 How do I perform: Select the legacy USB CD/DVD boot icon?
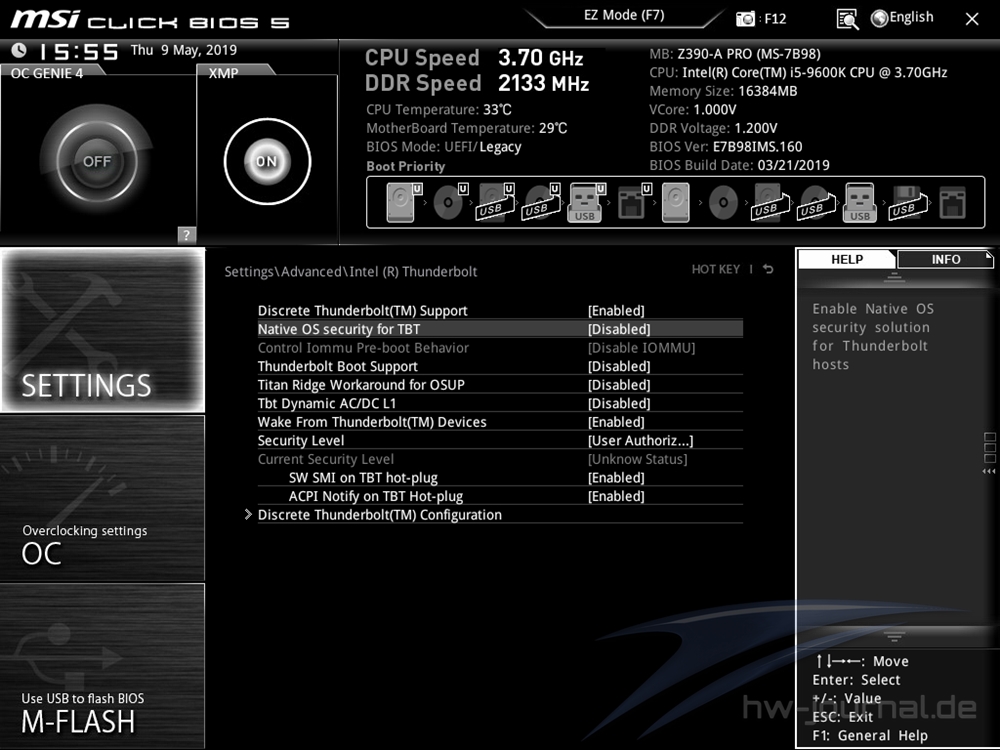tap(816, 203)
